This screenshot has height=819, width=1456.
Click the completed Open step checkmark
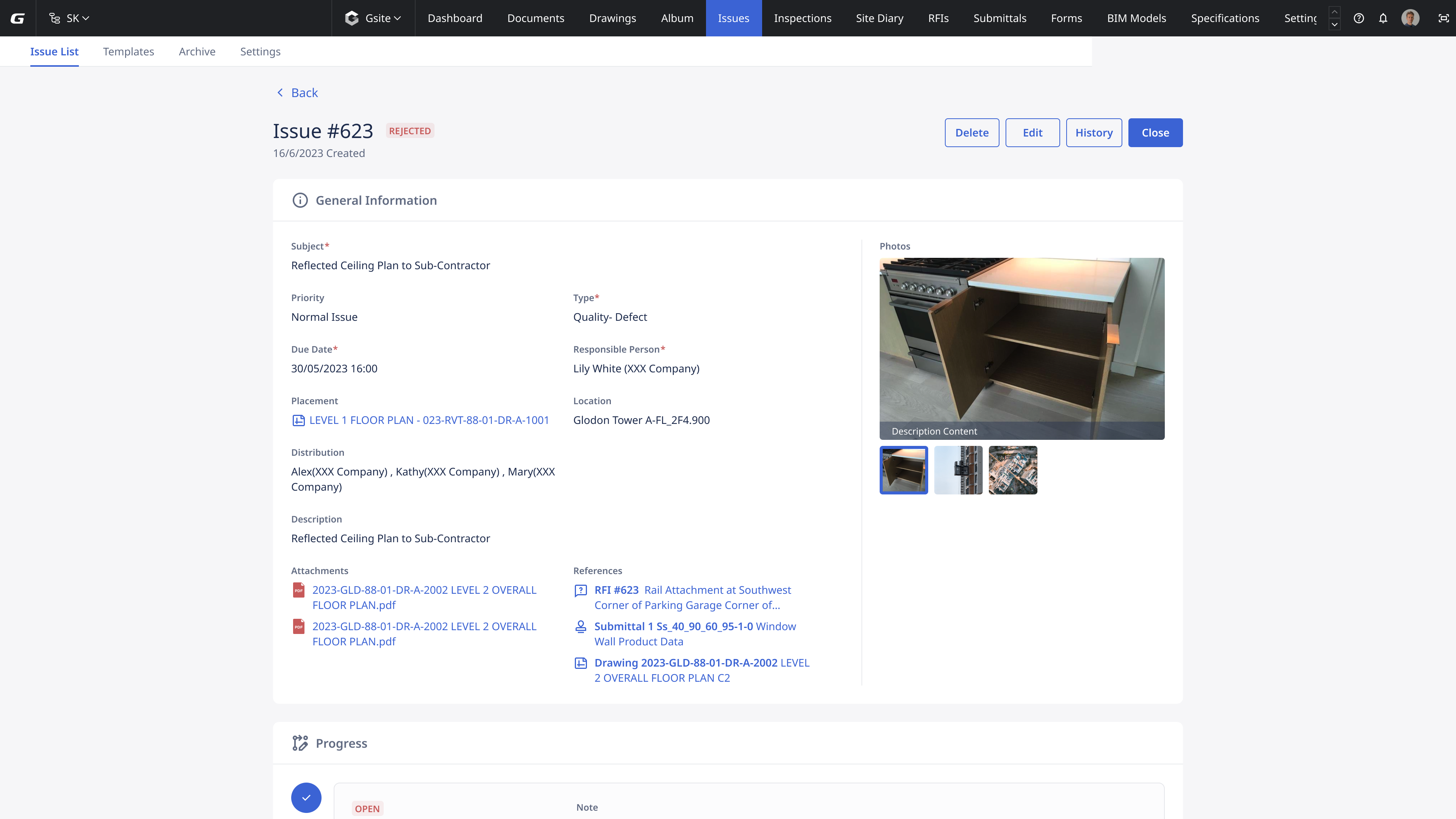click(x=306, y=797)
